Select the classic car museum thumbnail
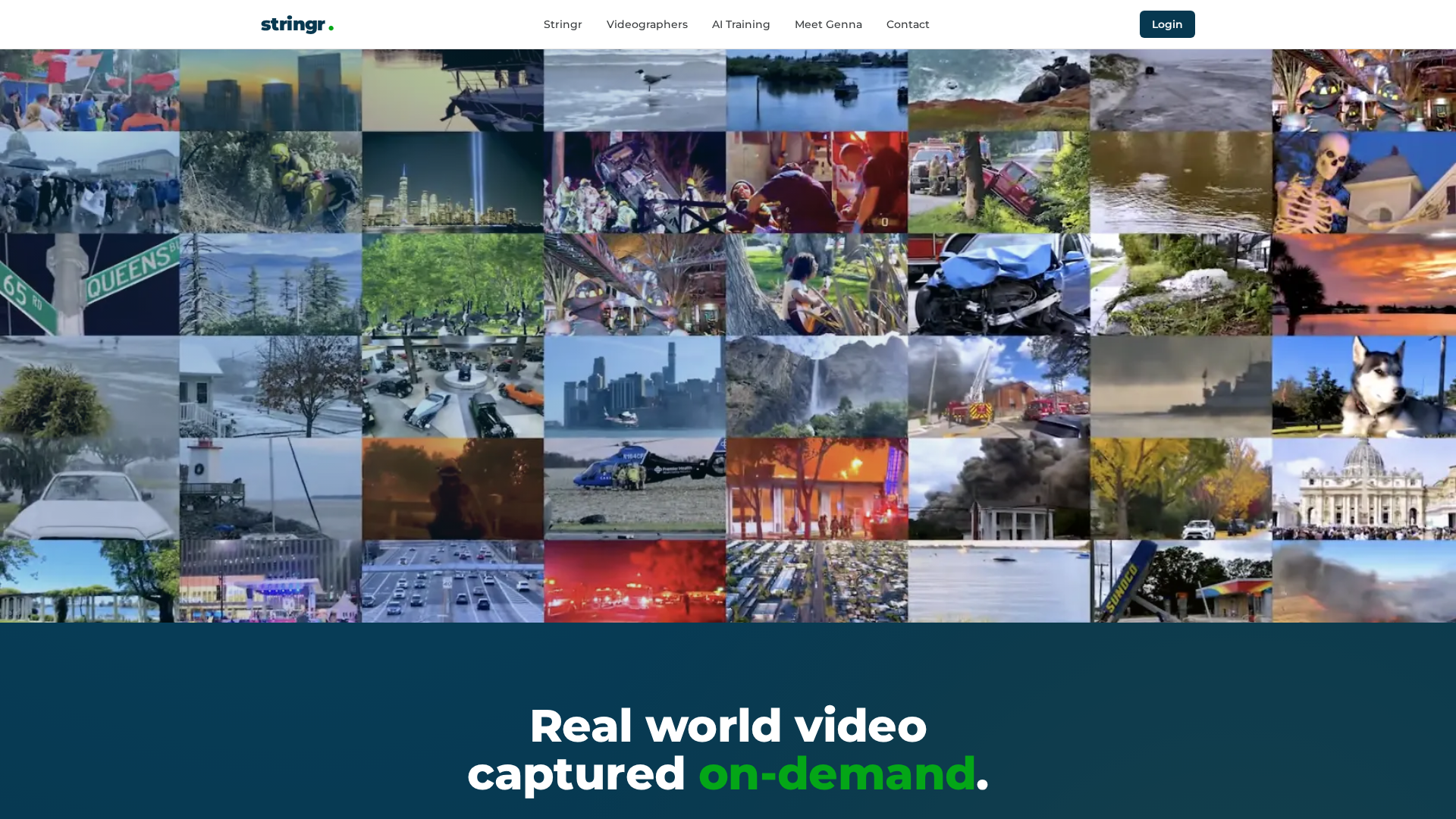This screenshot has width=1456, height=819. [453, 387]
